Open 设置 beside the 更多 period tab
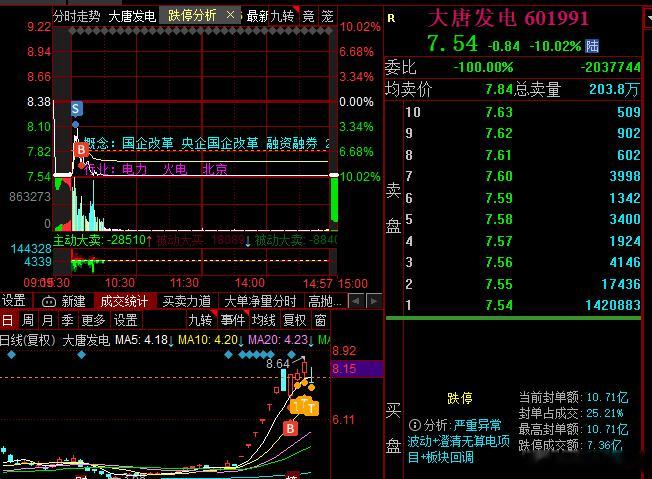This screenshot has width=652, height=479. 125,320
